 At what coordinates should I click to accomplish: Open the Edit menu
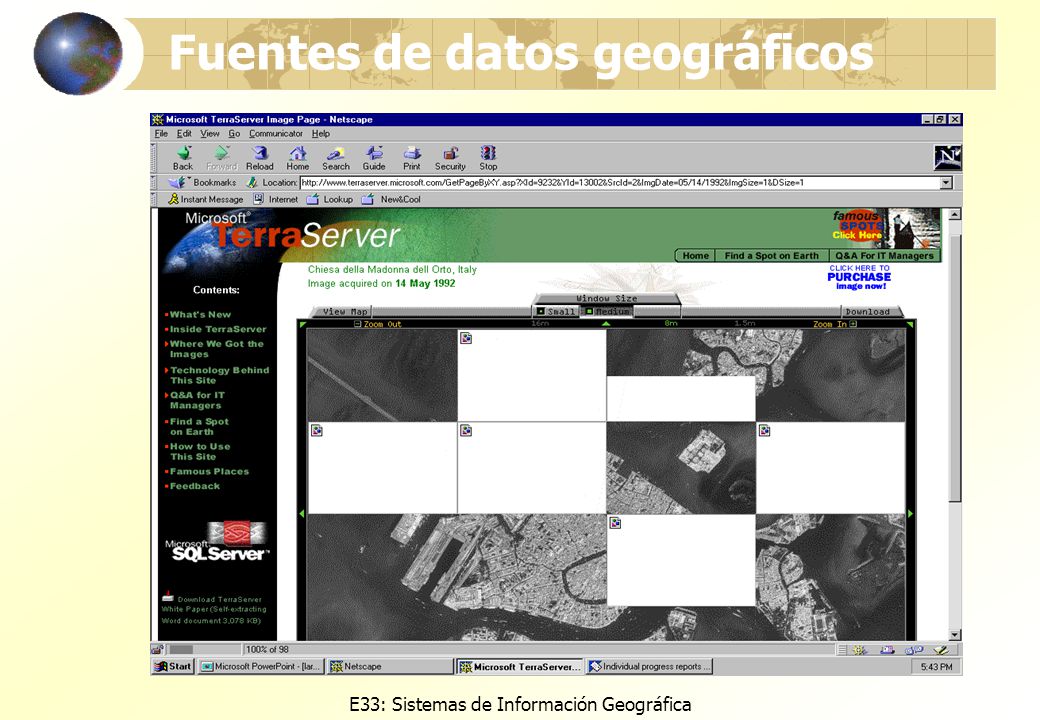tap(184, 133)
